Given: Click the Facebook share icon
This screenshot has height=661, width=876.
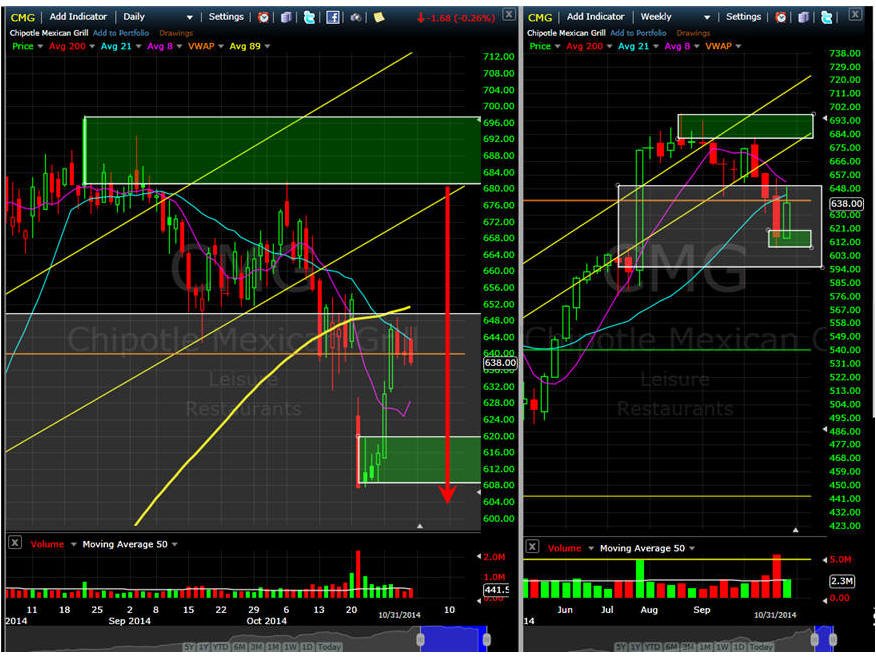Looking at the screenshot, I should [332, 17].
